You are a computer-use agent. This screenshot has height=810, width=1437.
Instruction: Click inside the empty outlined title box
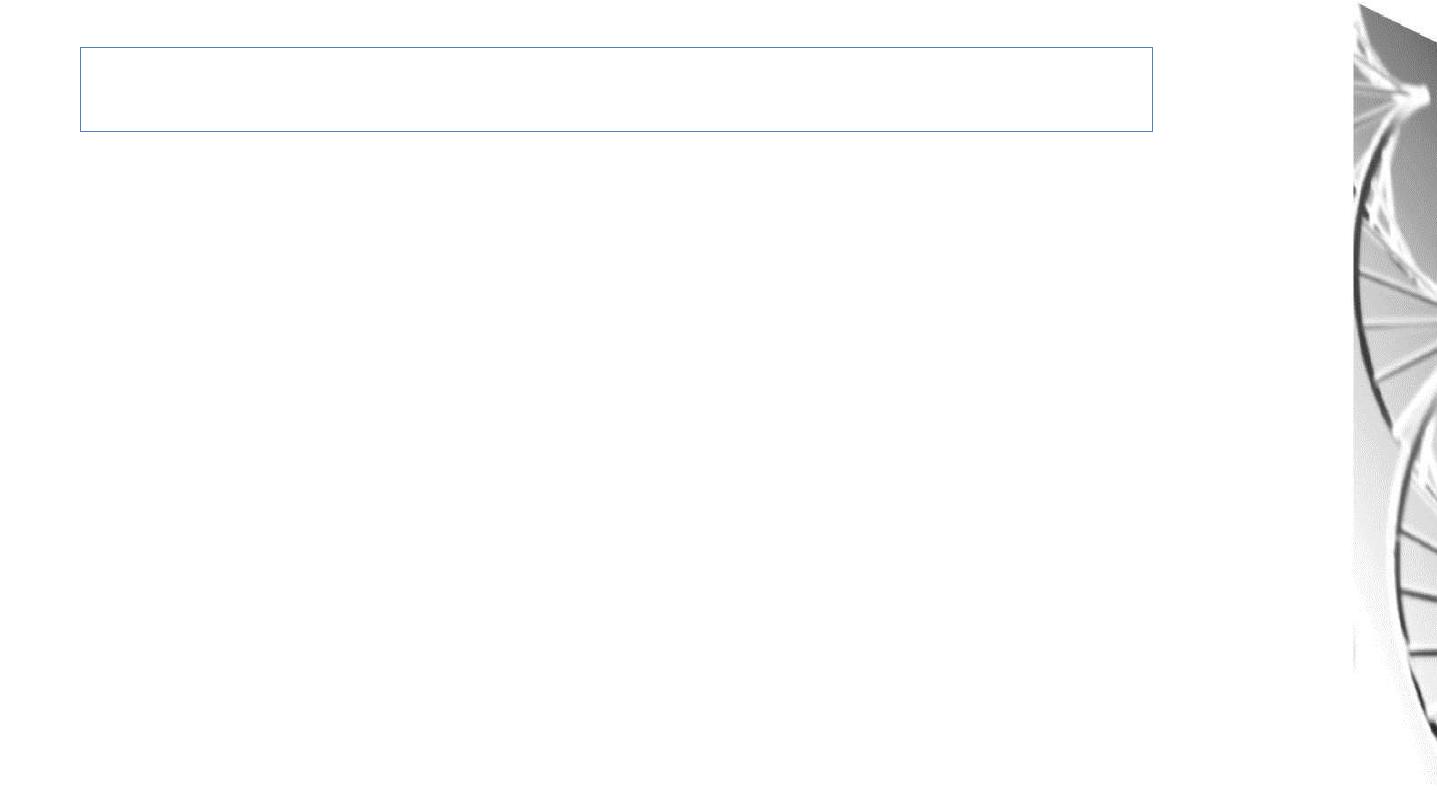616,89
